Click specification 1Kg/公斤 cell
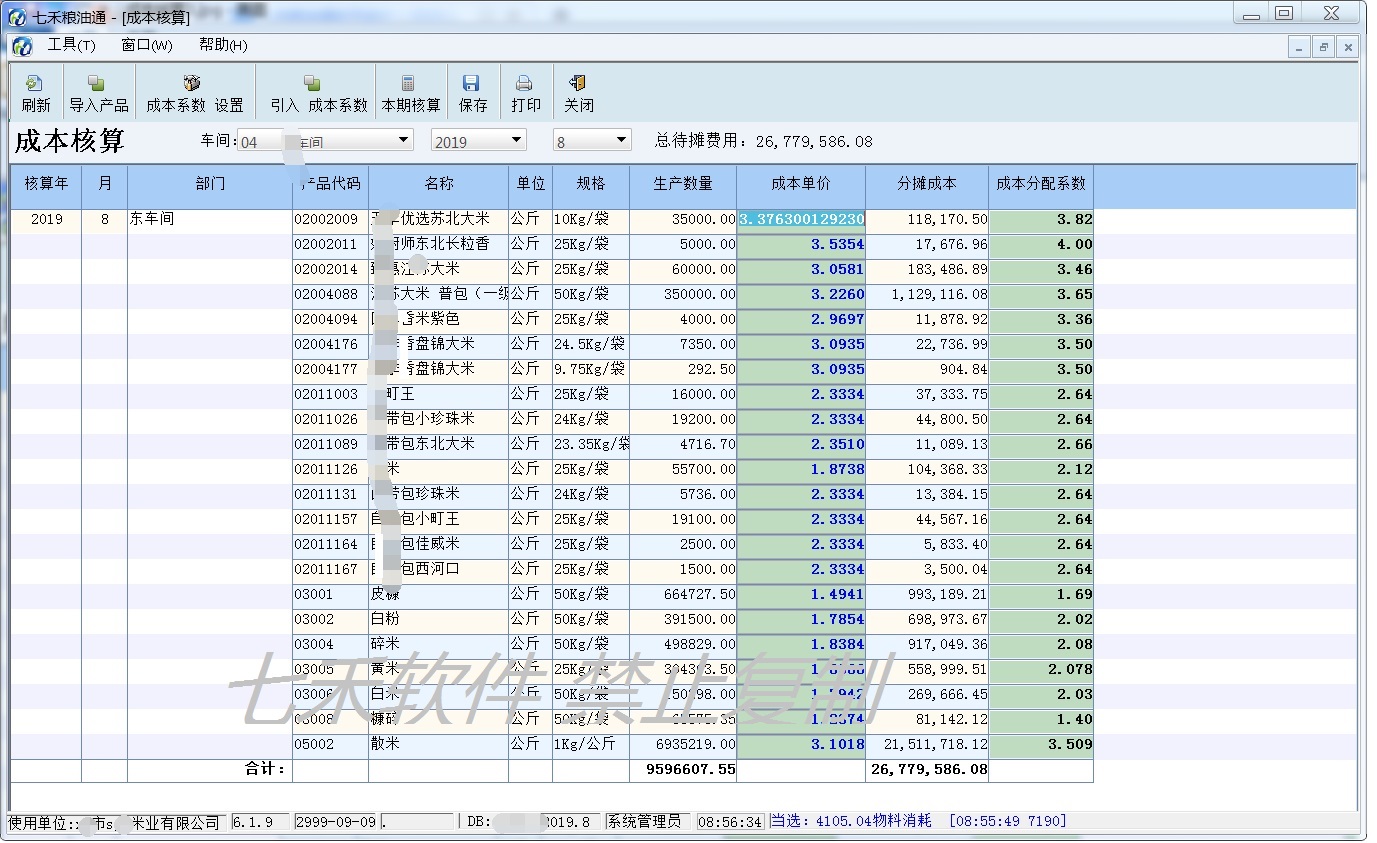The height and width of the screenshot is (843, 1377). pos(591,744)
